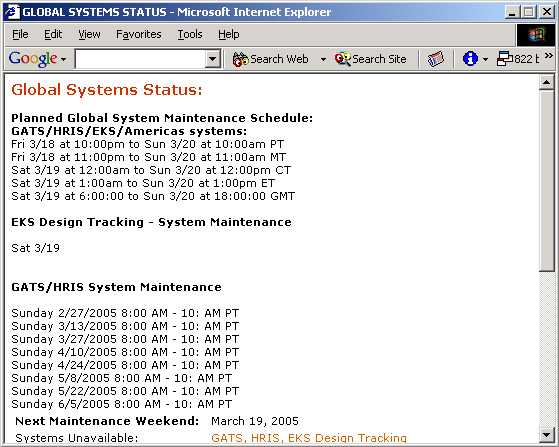The width and height of the screenshot is (559, 447).
Task: Click the scrollbar up arrow
Action: (547, 82)
